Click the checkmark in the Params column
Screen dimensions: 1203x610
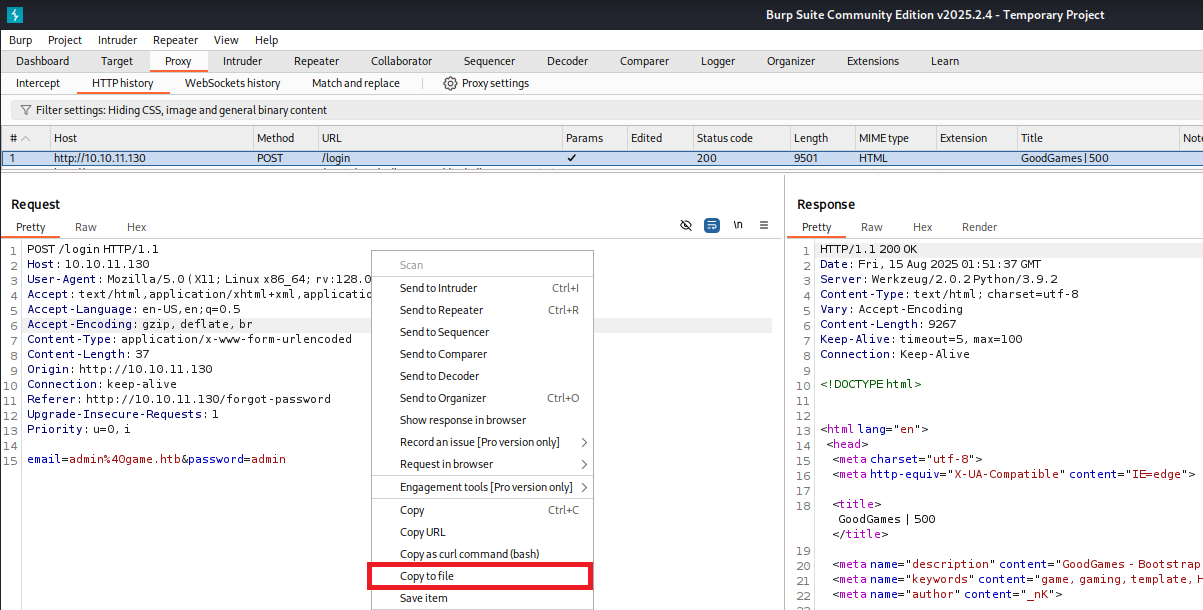(x=571, y=158)
